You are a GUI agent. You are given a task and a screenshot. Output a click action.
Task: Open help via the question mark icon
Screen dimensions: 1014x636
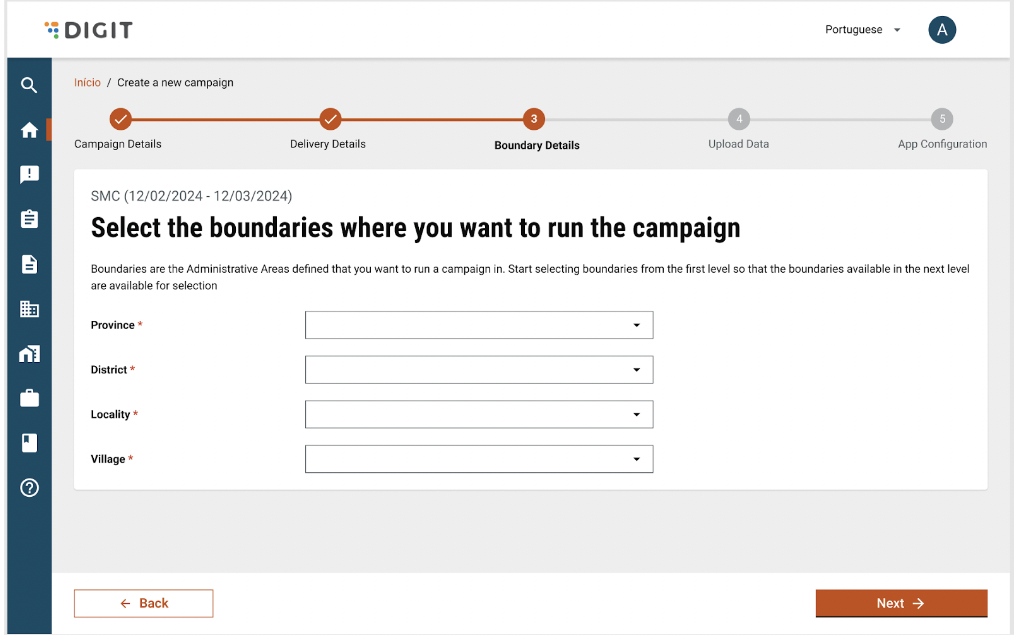pyautogui.click(x=29, y=488)
